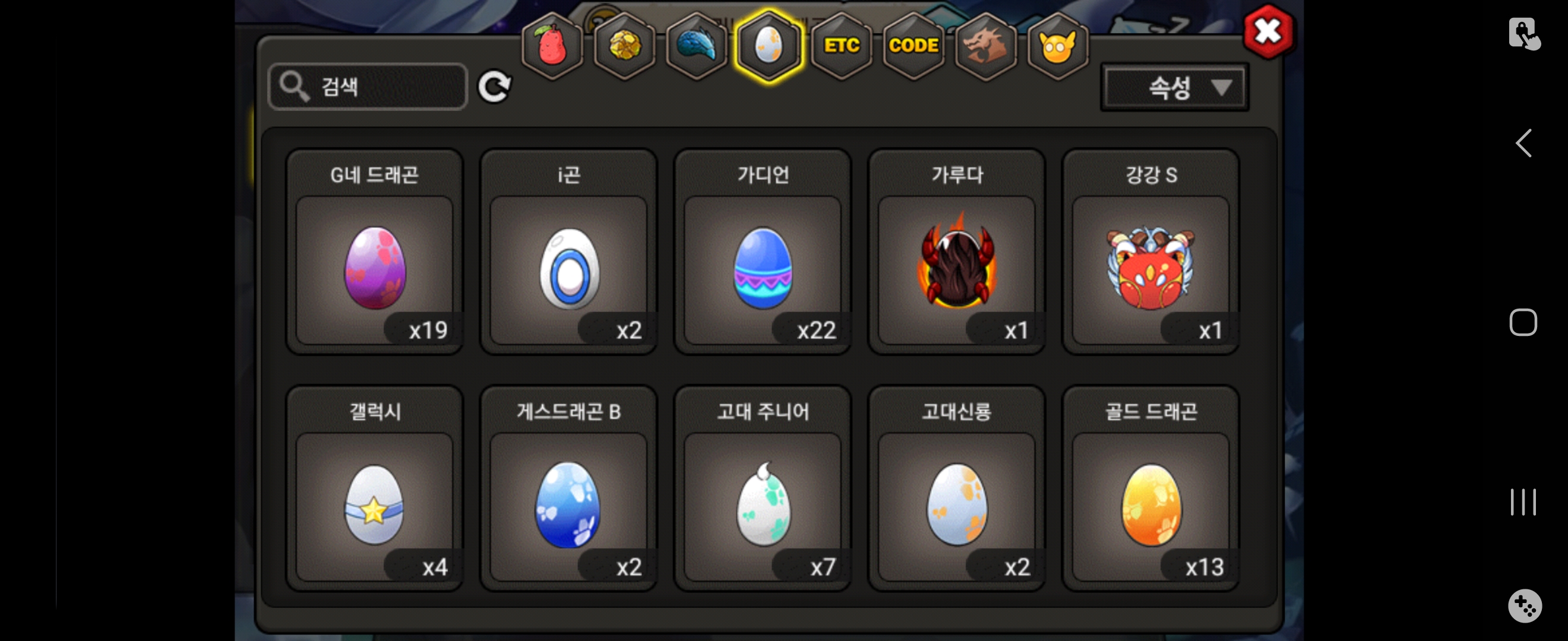Select the 골드 드래곤 golden egg
Image resolution: width=1568 pixels, height=641 pixels.
click(x=1150, y=488)
